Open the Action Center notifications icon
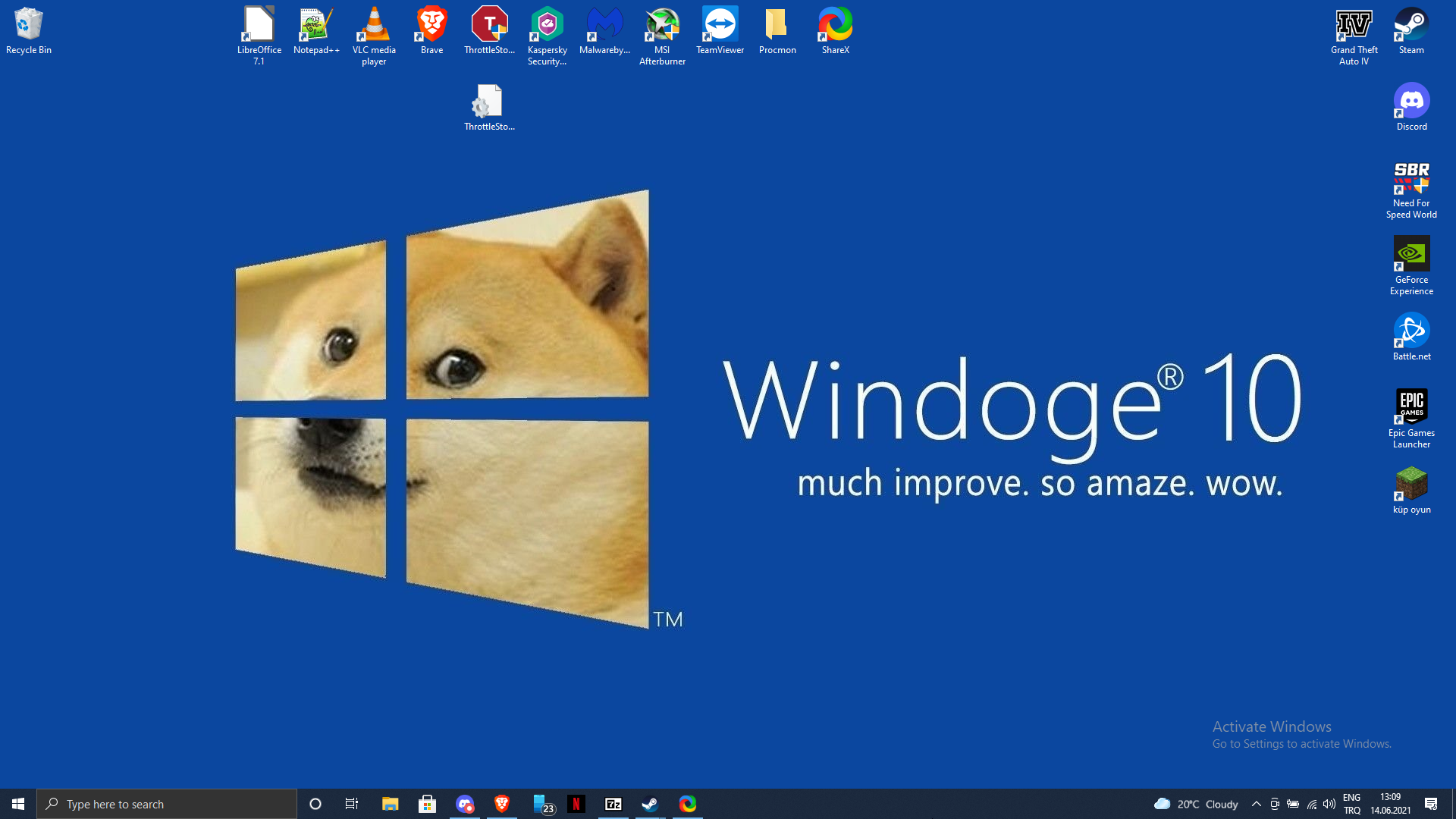Image resolution: width=1456 pixels, height=819 pixels. click(x=1431, y=804)
